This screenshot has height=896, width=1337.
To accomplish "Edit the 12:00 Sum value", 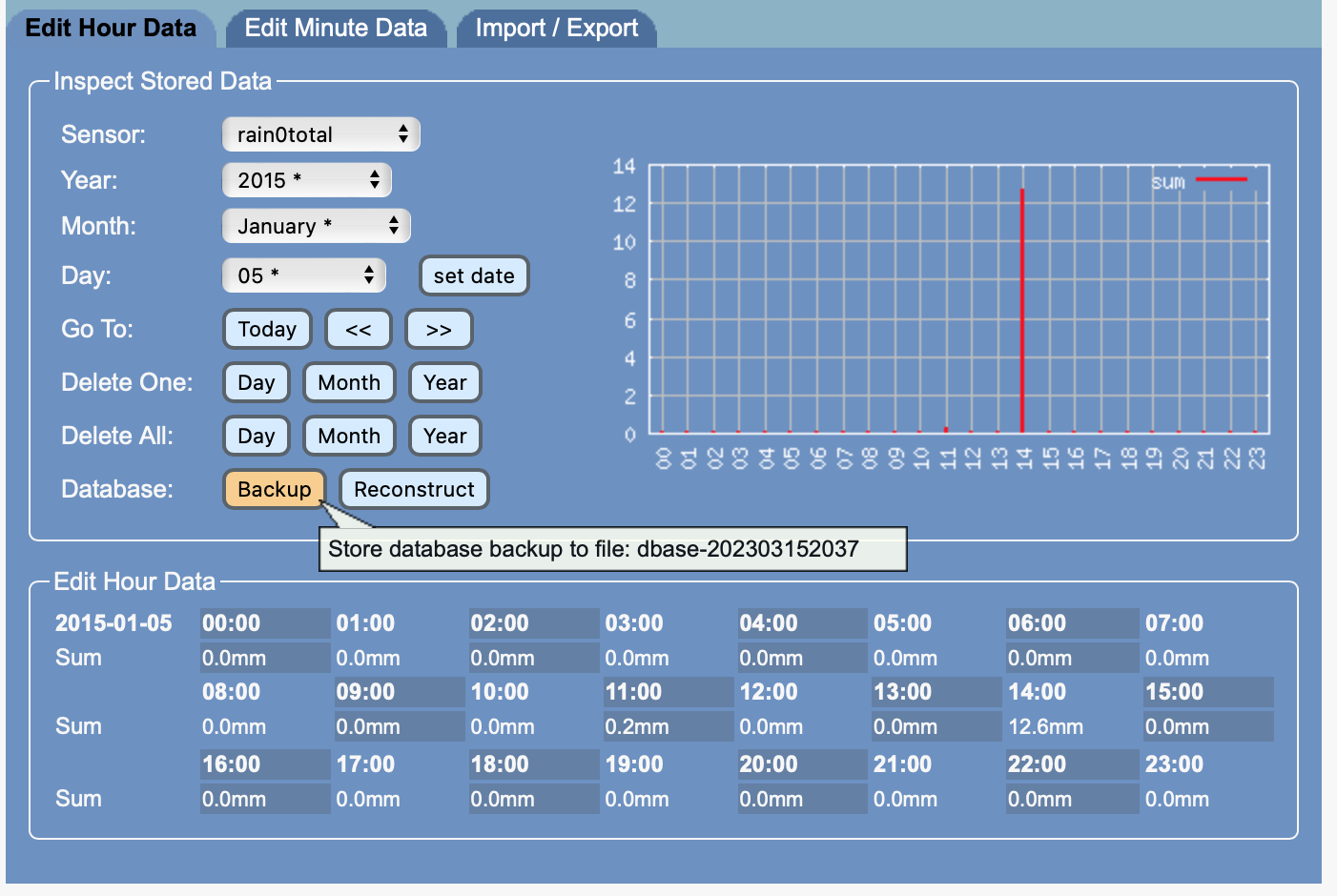I will coord(803,726).
